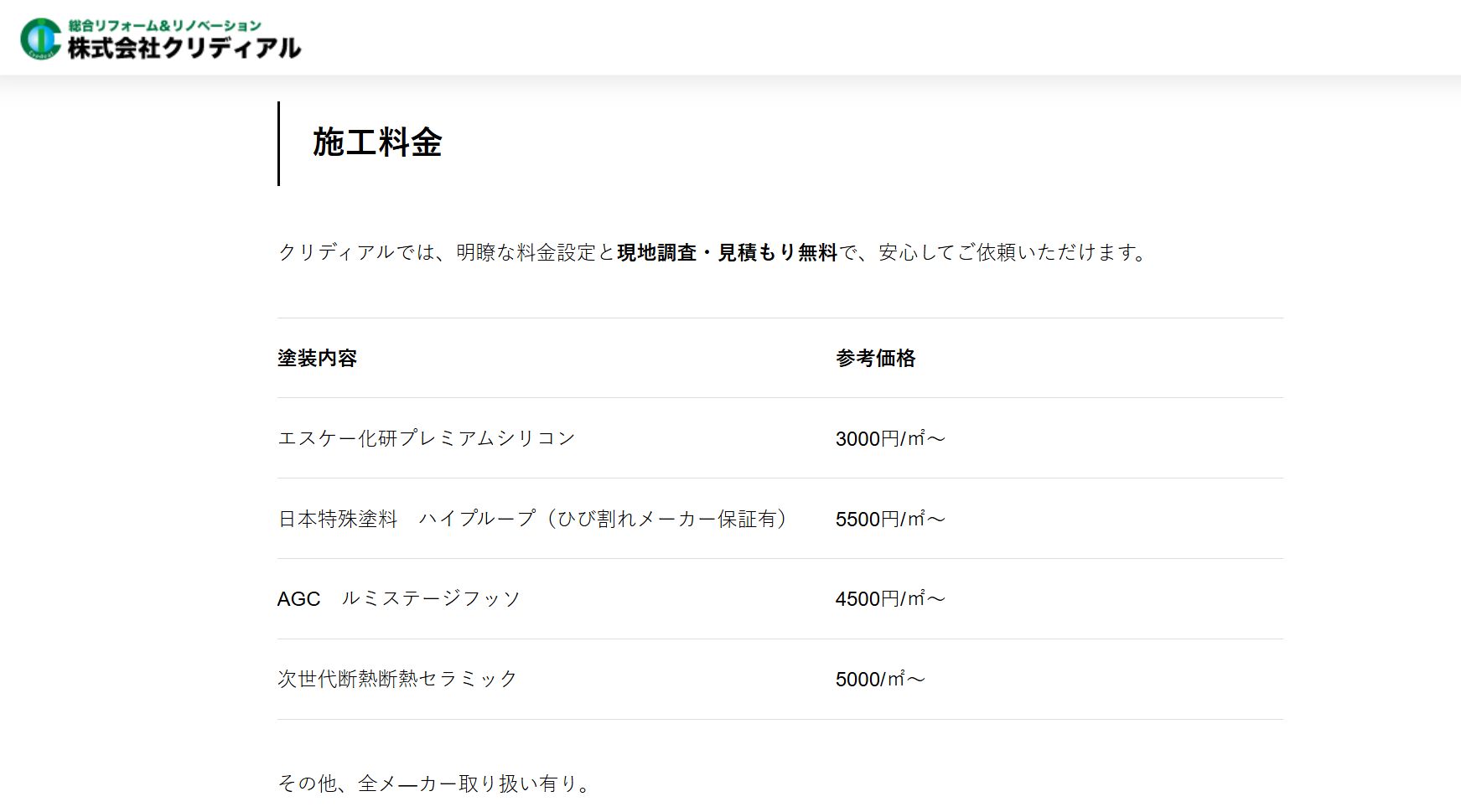
Task: Click the 3000円/㎡〜 price cell
Action: pyautogui.click(x=890, y=438)
